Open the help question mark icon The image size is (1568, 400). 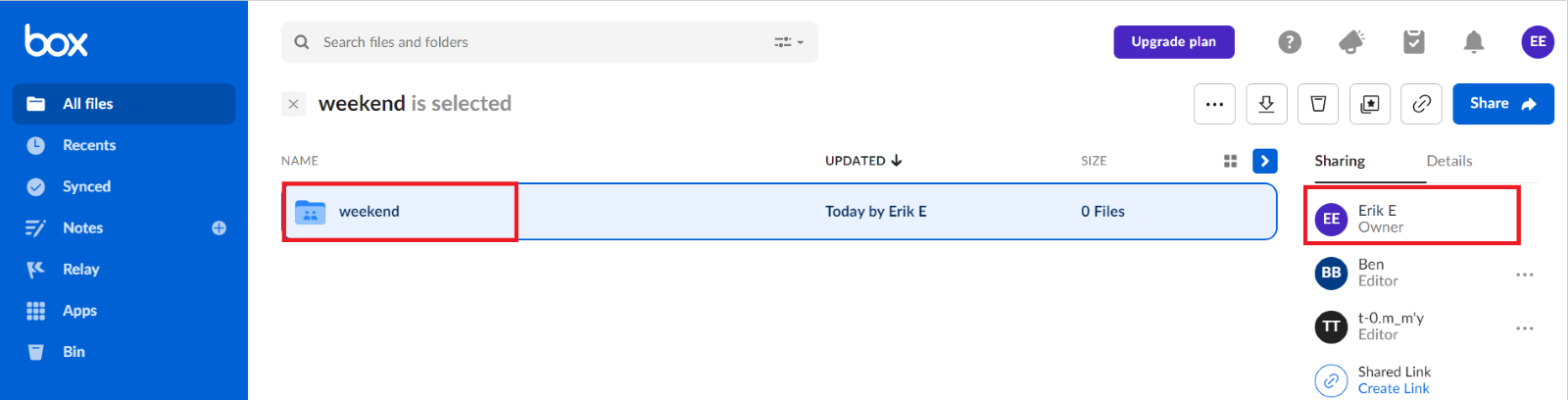click(x=1290, y=42)
